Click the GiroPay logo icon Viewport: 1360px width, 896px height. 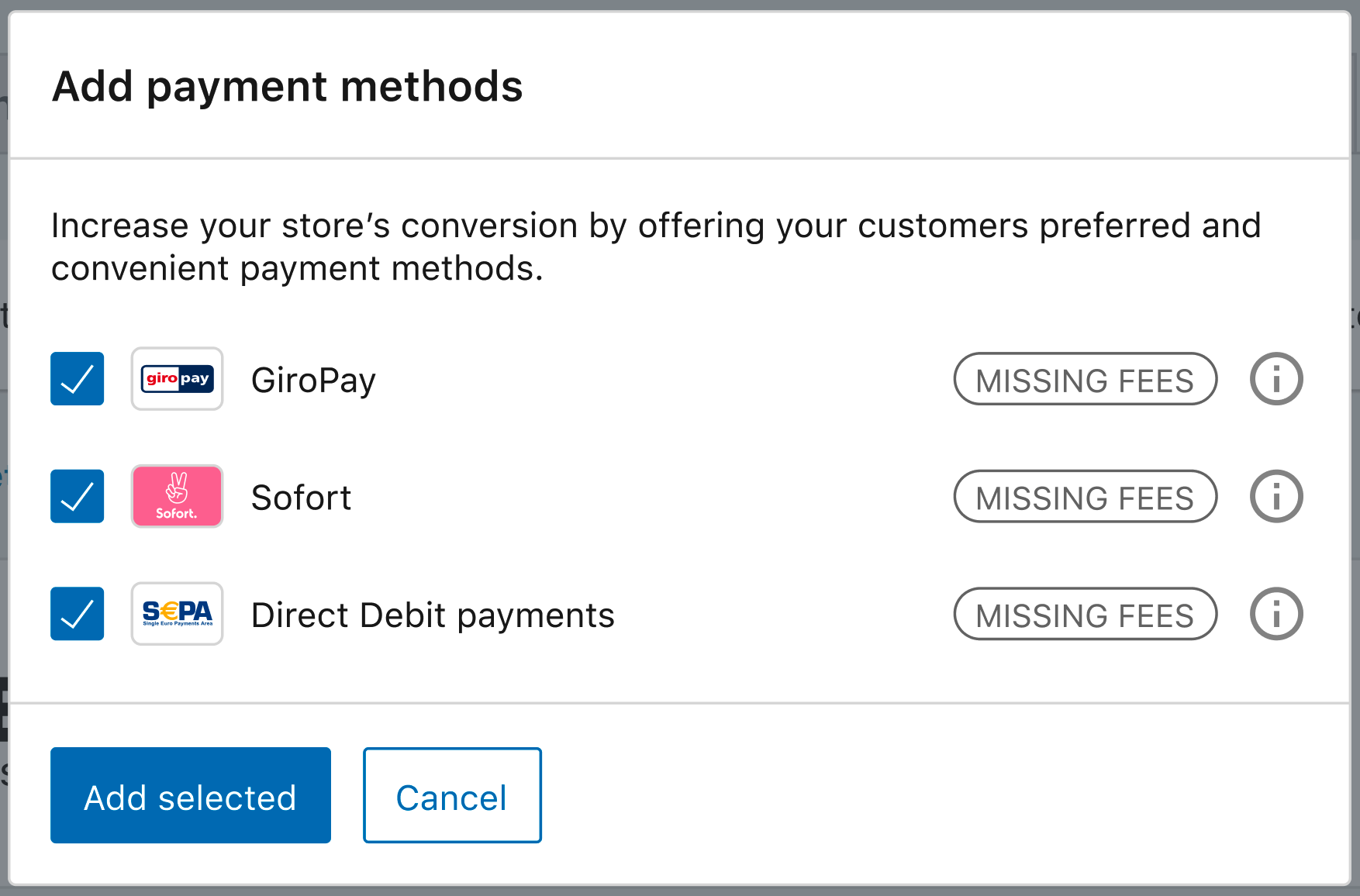(177, 379)
